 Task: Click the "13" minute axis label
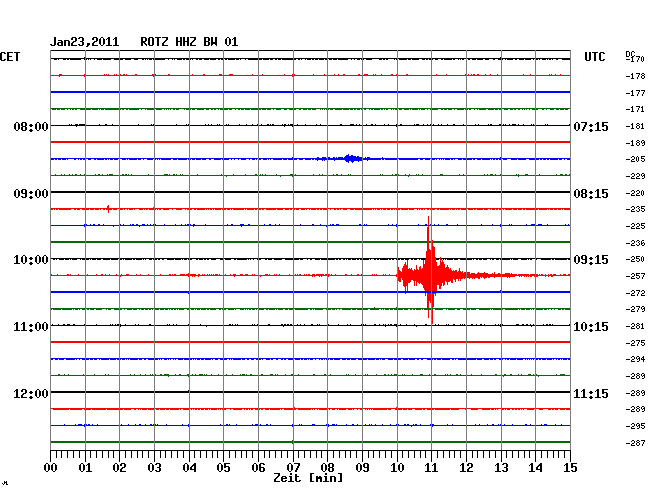(501, 468)
